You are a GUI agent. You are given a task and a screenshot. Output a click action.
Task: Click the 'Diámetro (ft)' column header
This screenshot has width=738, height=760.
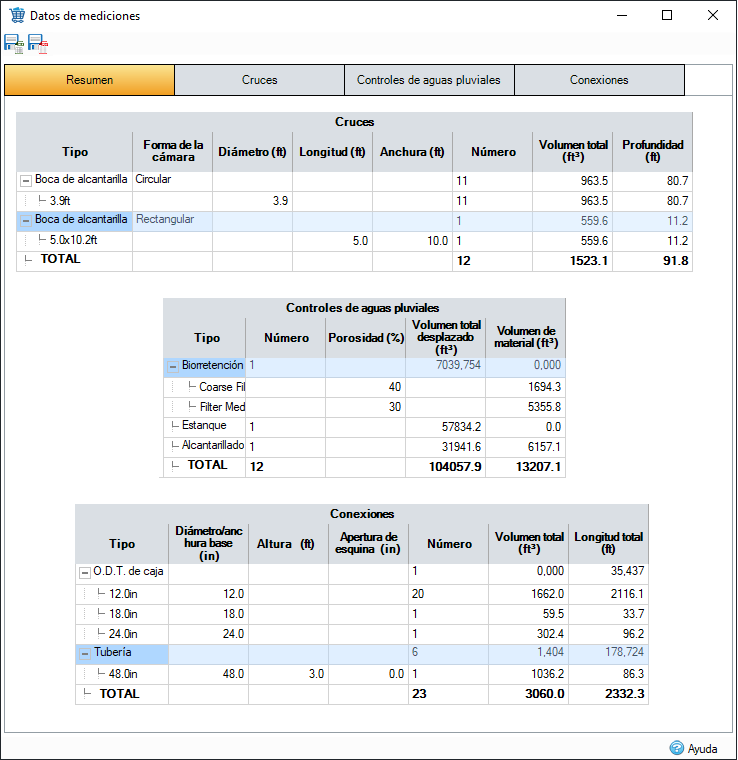252,151
